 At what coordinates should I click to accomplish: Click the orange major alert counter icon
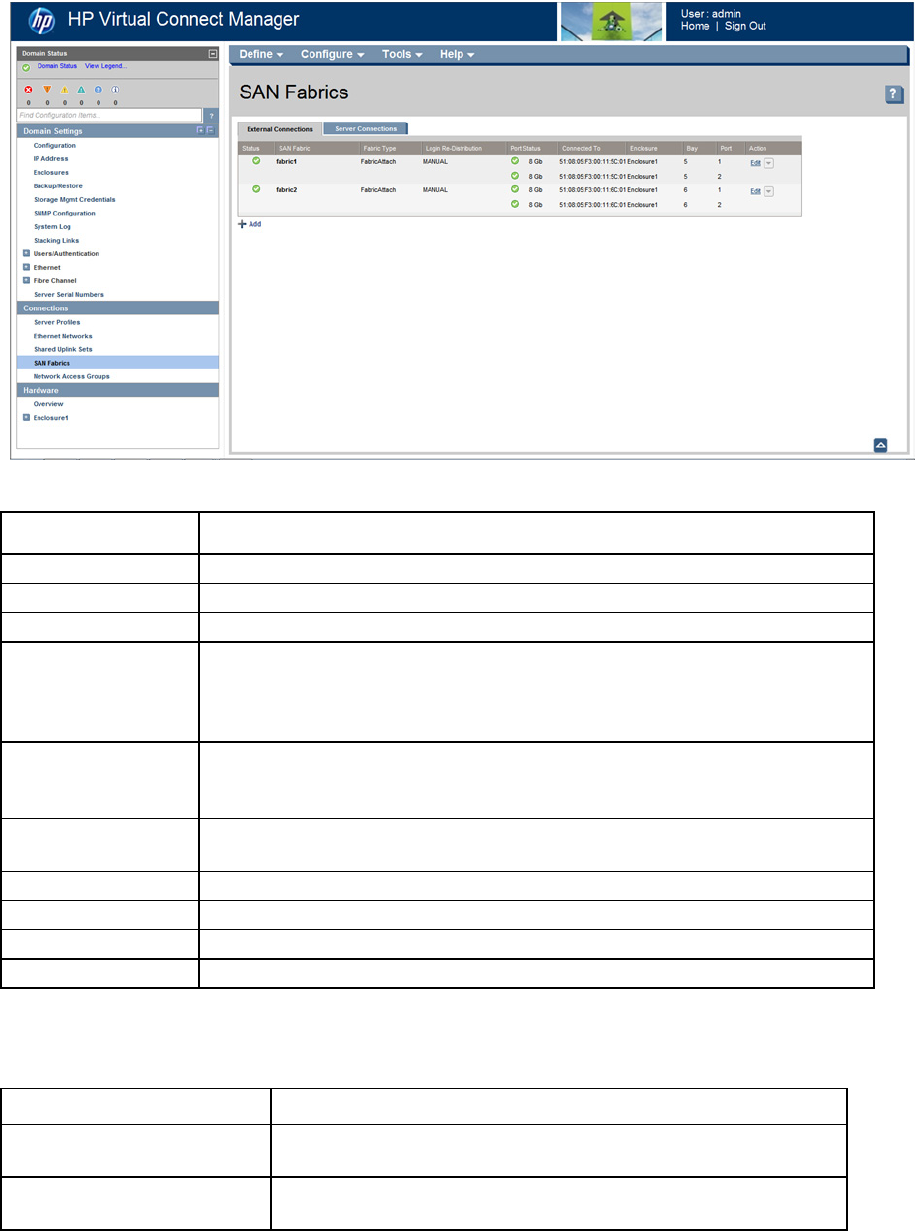point(46,90)
